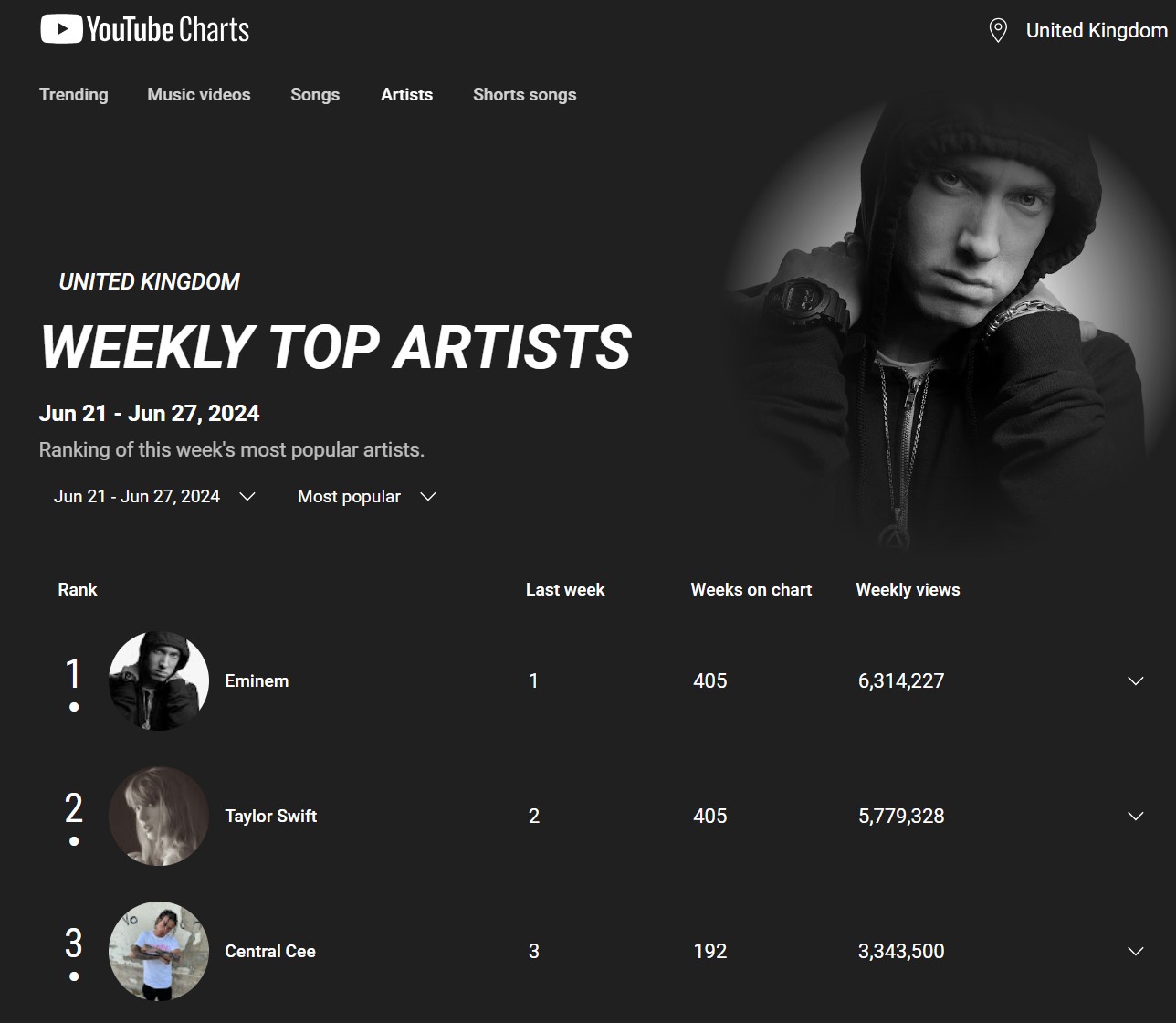1176x1023 pixels.
Task: Expand the Taylor Swift row details
Action: click(x=1136, y=816)
